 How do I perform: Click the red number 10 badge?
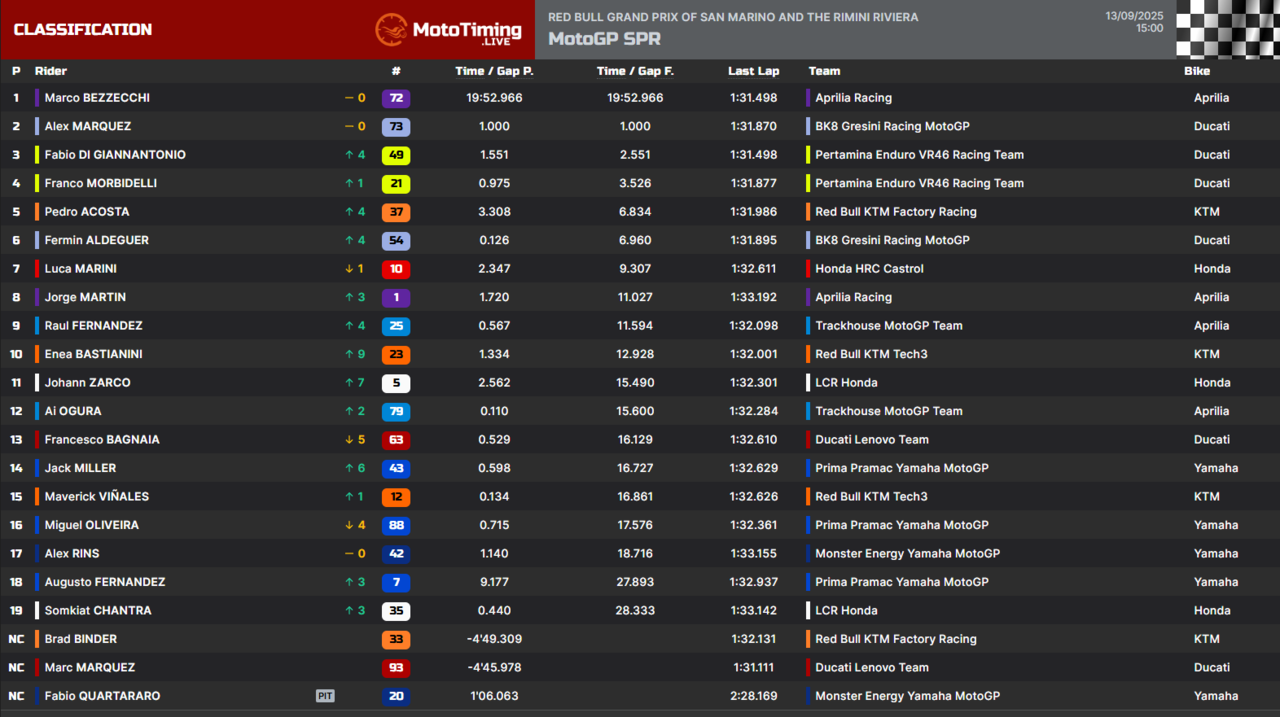click(x=396, y=269)
